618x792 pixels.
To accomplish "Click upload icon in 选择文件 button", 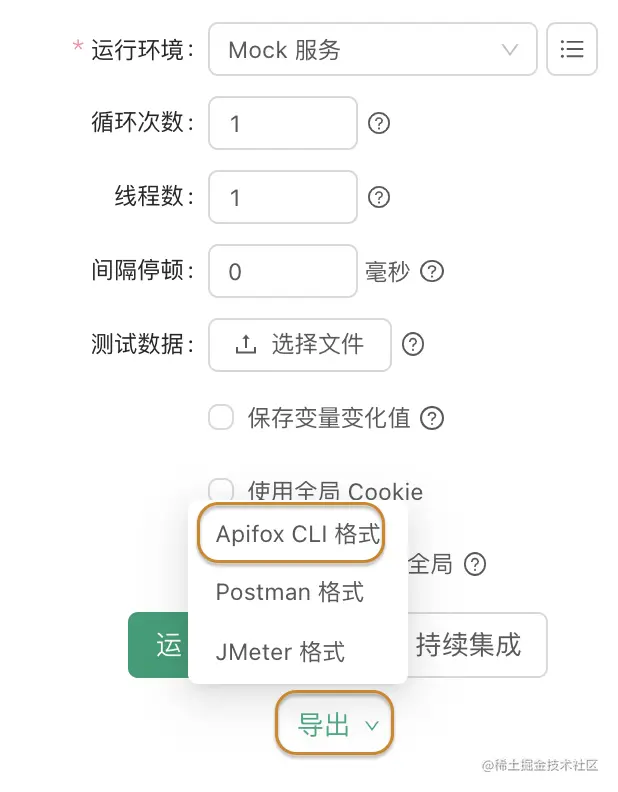I will (245, 345).
